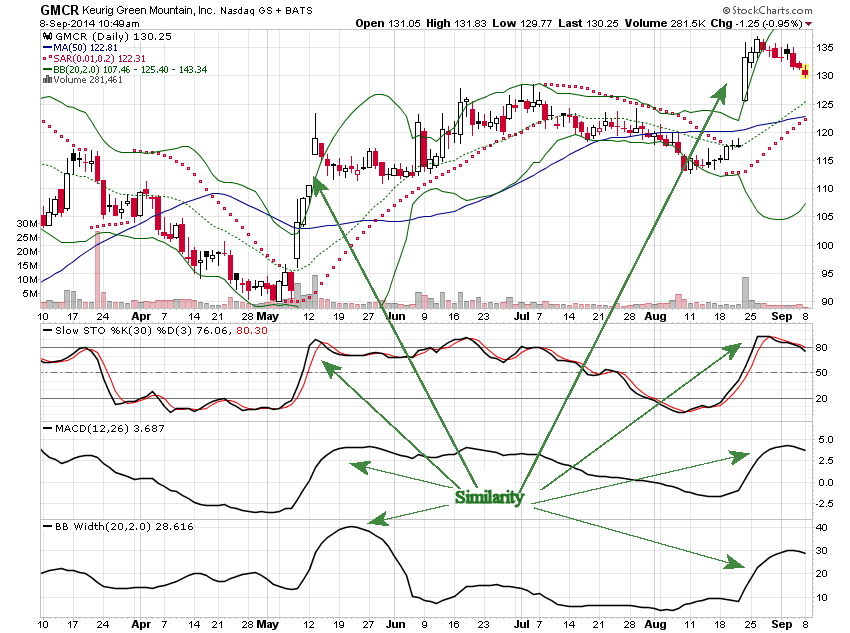Viewport: 850px width, 633px height.
Task: Click the volume bars icon in legend
Action: point(47,80)
